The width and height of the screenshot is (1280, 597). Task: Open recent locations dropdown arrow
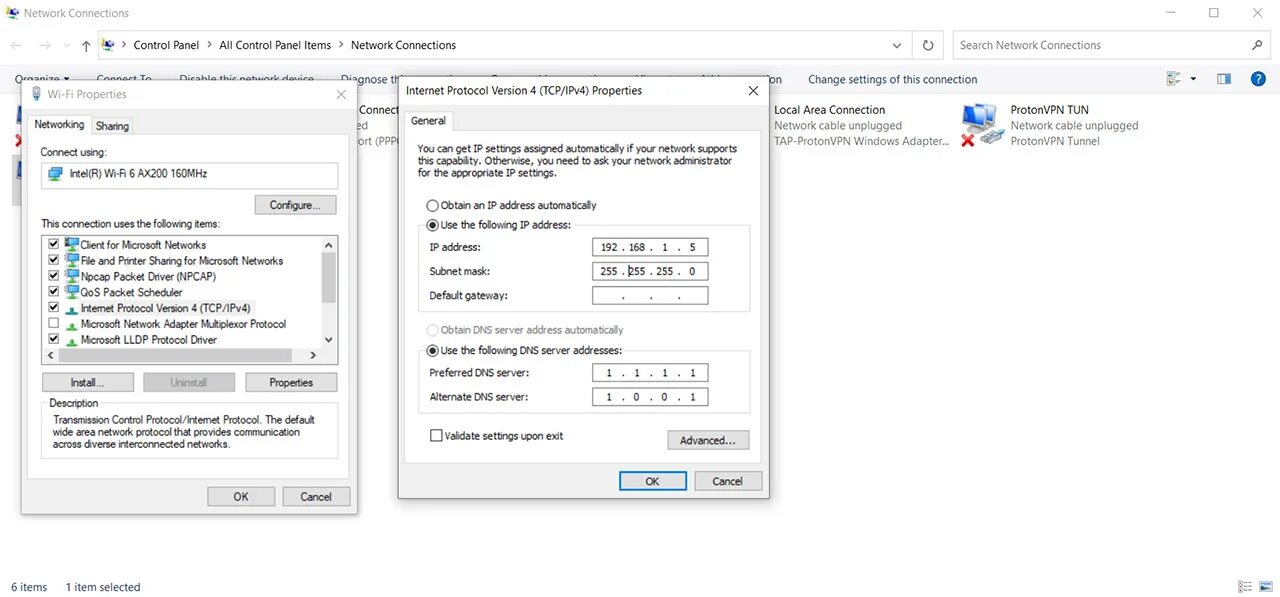66,46
